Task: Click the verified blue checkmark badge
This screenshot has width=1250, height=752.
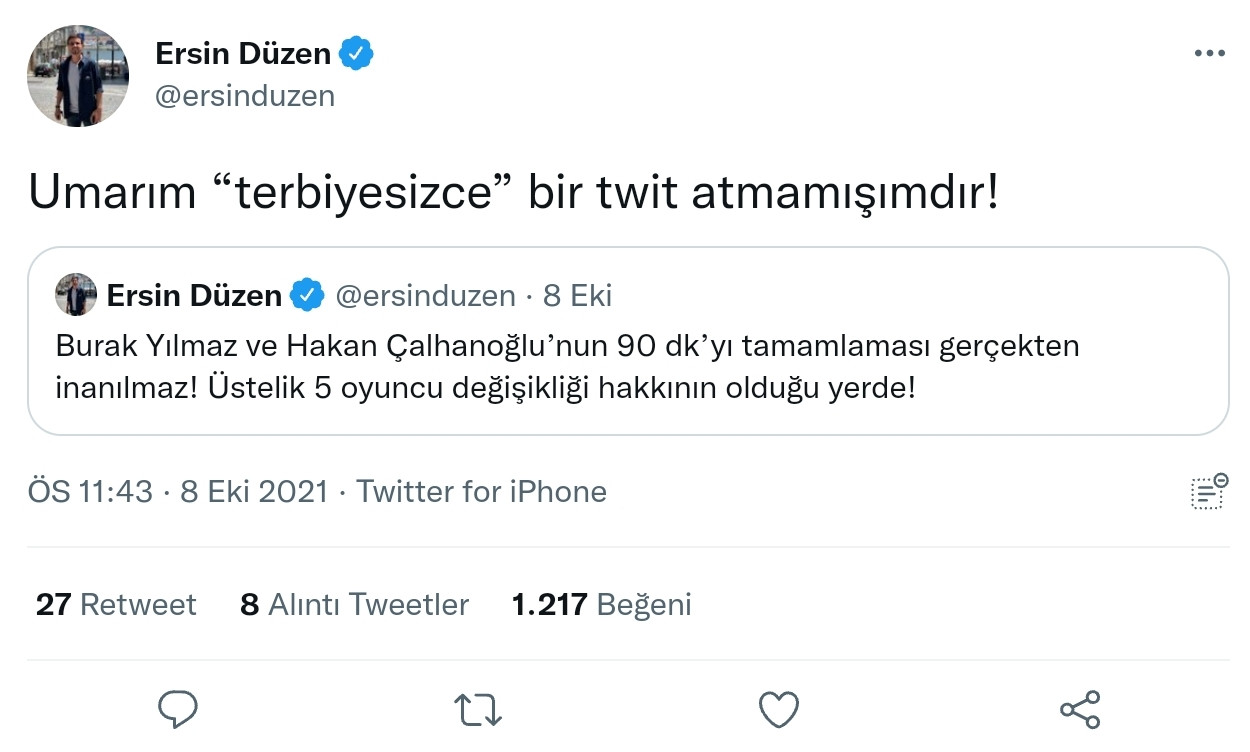Action: tap(359, 53)
